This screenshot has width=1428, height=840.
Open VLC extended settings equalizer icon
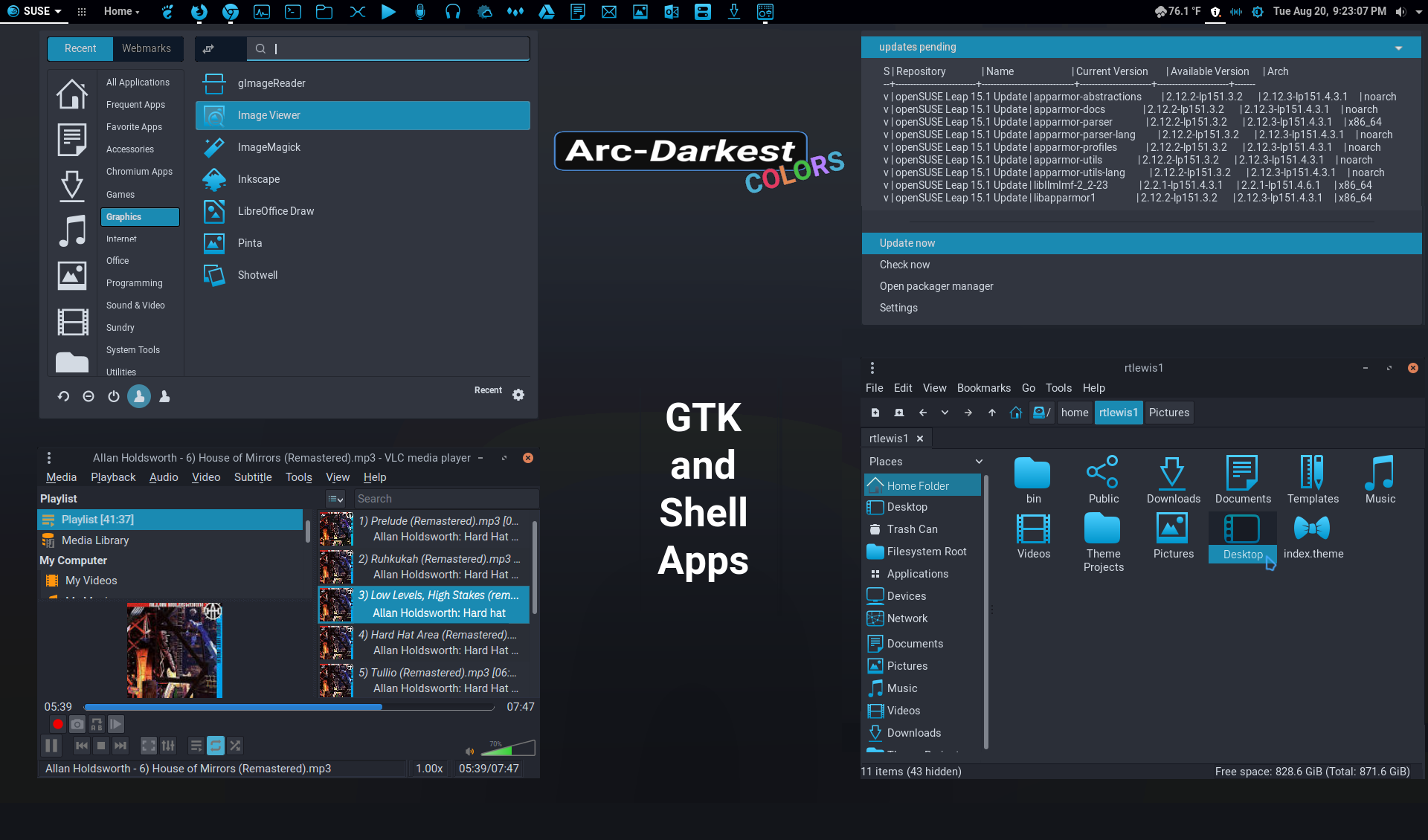pos(168,745)
